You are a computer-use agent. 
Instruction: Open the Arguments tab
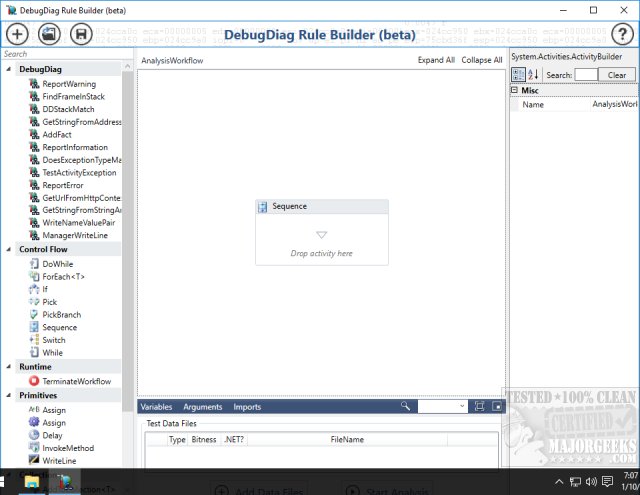pos(203,406)
